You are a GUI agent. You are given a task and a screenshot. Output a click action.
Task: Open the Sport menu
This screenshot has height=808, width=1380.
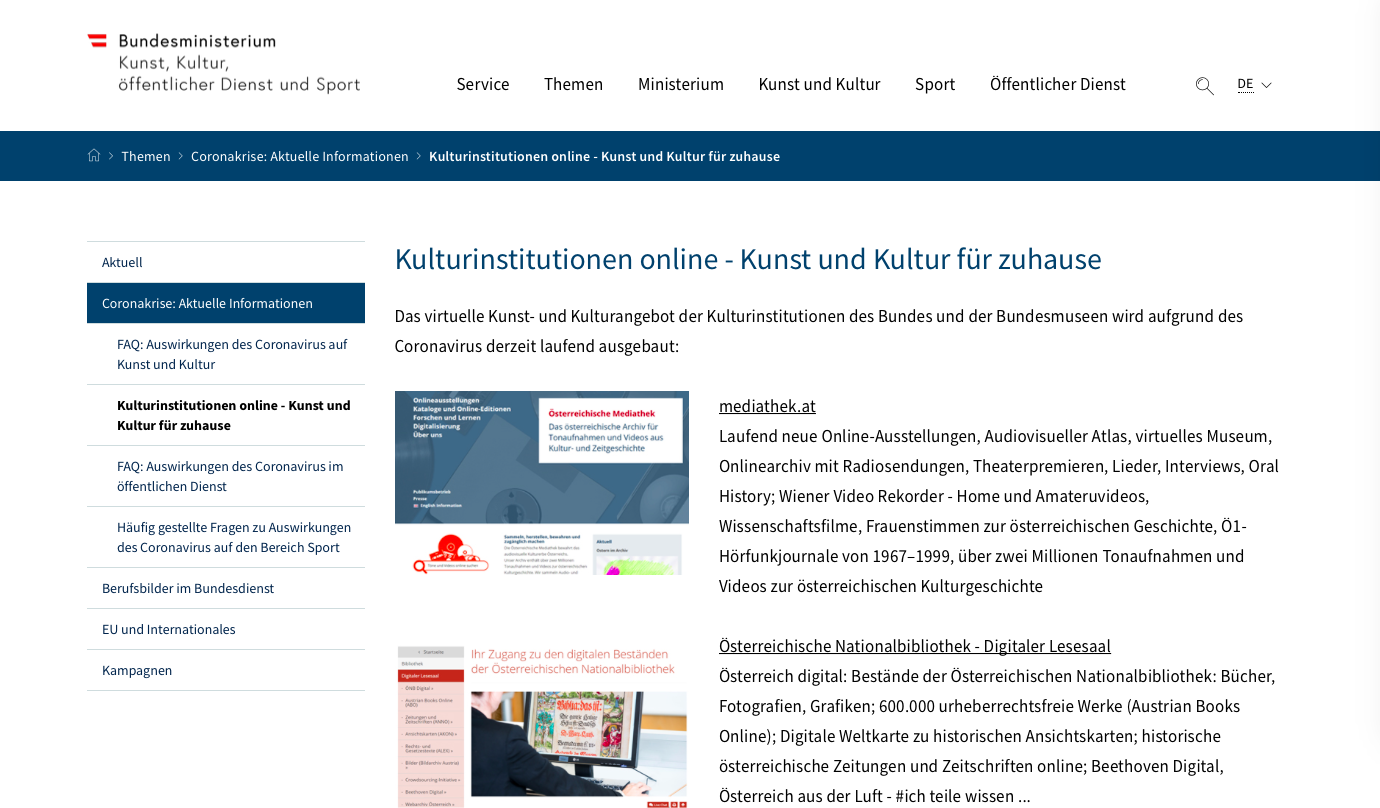click(x=935, y=84)
